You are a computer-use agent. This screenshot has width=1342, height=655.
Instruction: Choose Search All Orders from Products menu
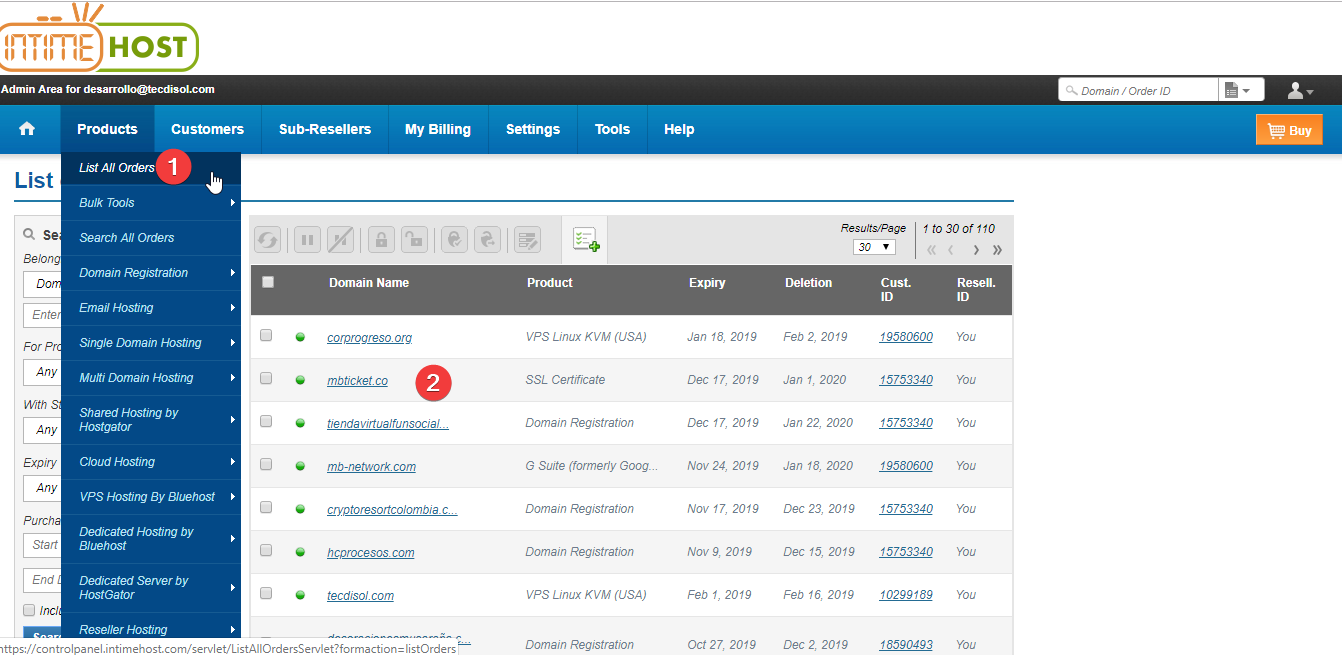[x=127, y=238]
